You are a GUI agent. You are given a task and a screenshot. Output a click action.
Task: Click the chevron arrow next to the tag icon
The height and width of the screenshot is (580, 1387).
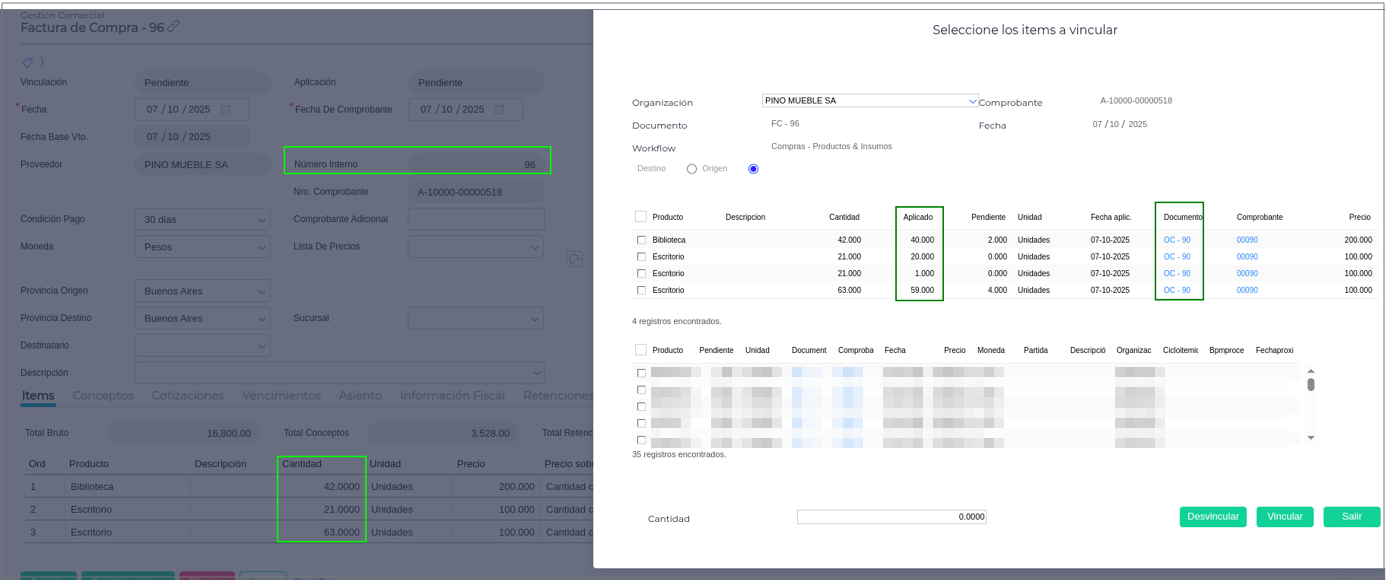pyautogui.click(x=42, y=63)
